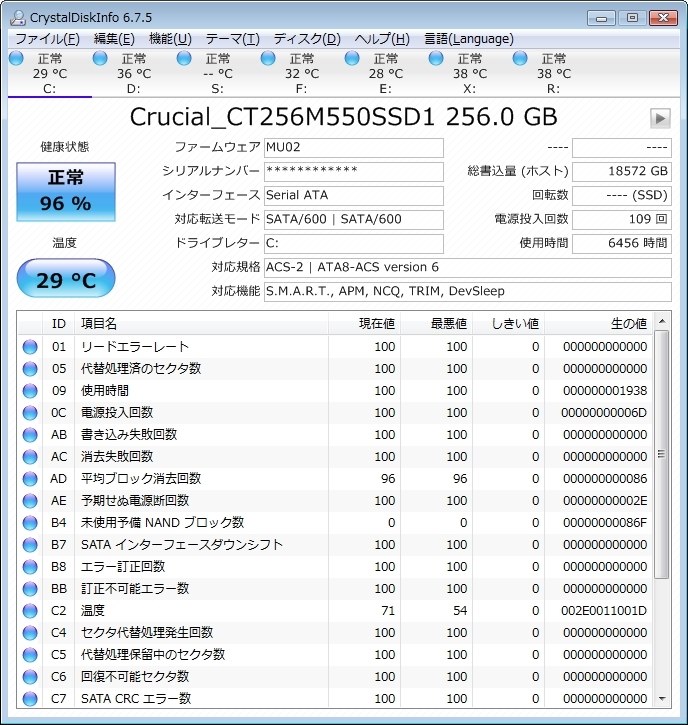This screenshot has width=688, height=725.
Task: Click status icon of B4 未使用予備 NAND row
Action: (30, 523)
